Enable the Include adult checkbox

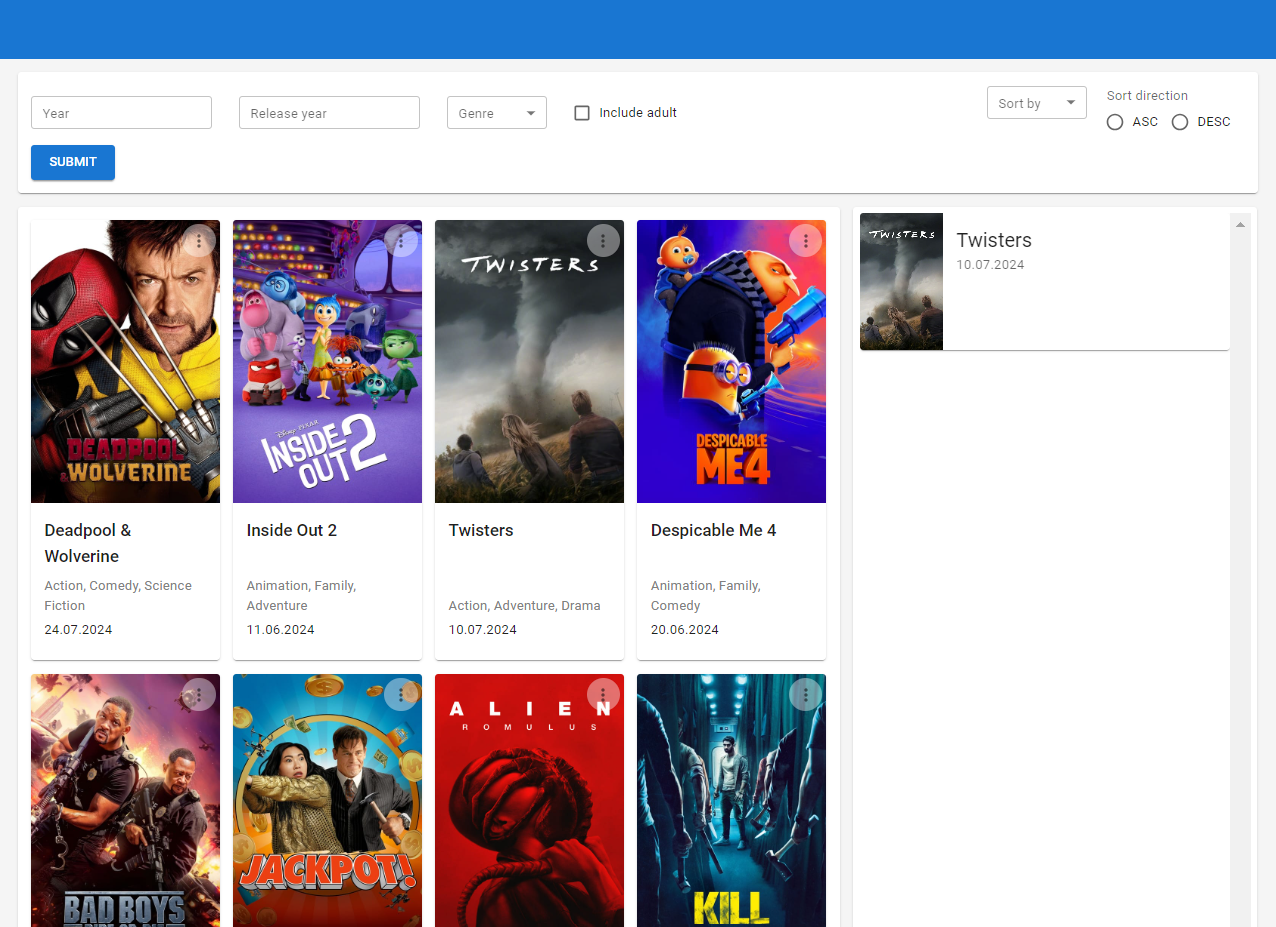(x=582, y=112)
